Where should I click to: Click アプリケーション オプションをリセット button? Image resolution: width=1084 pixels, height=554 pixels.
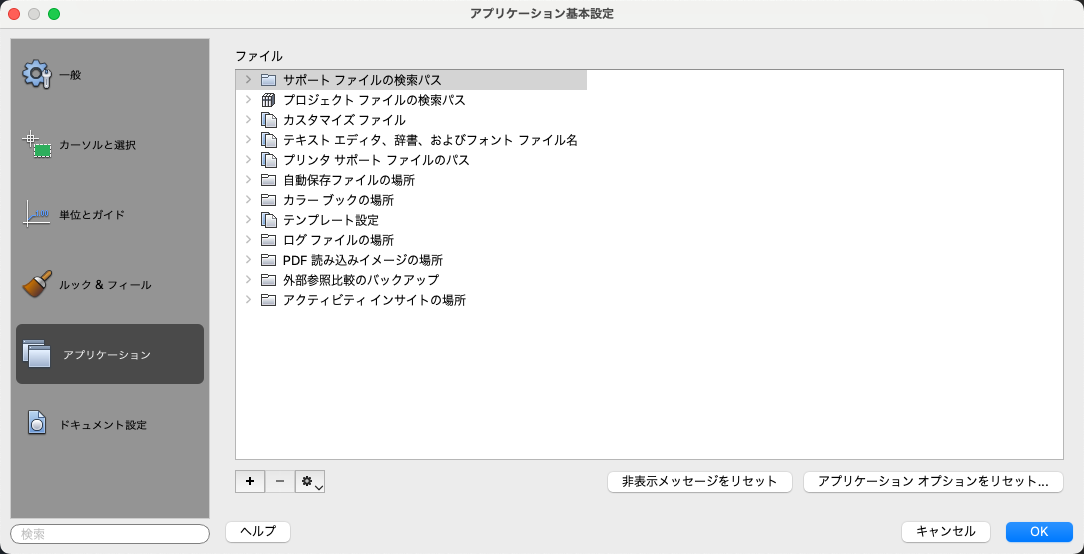pyautogui.click(x=933, y=481)
